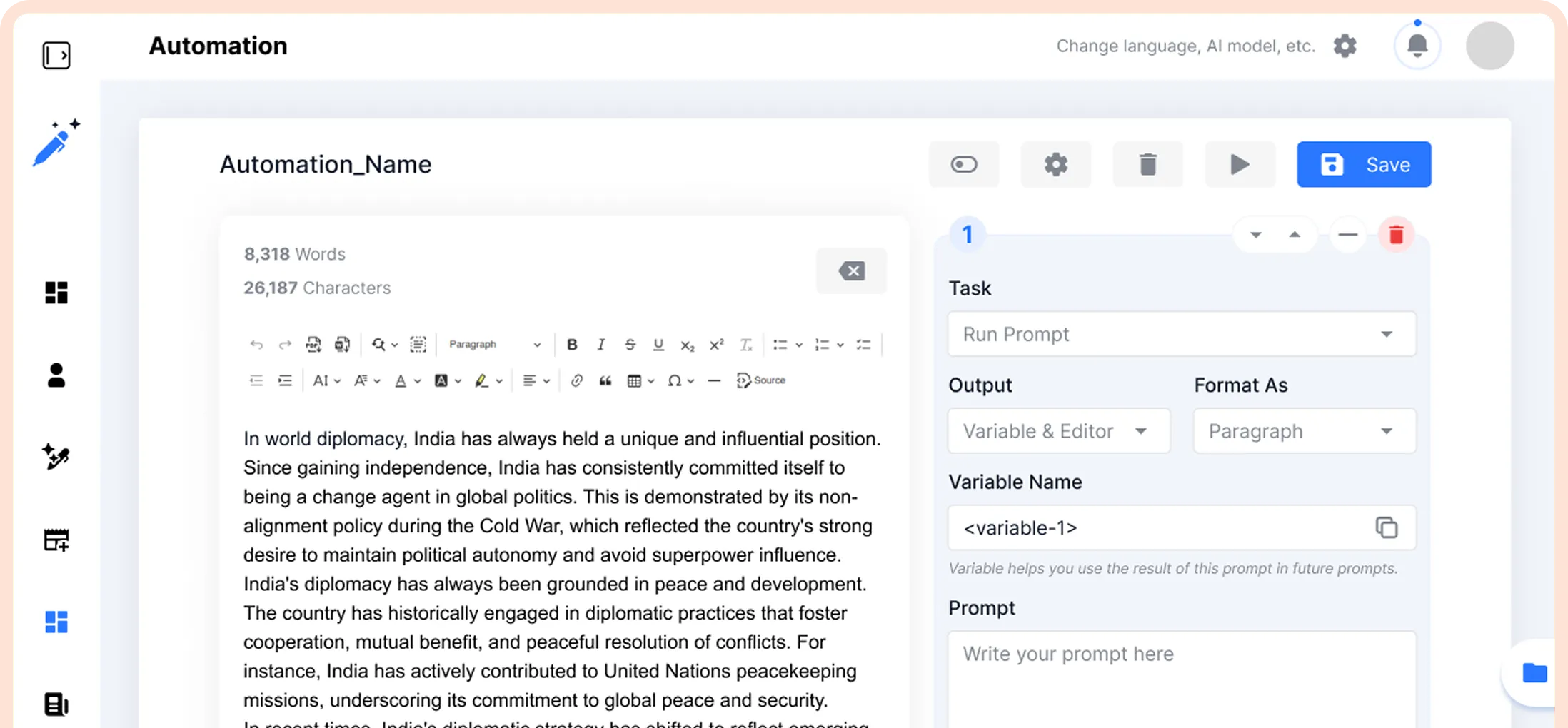1568x728 pixels.
Task: Insert a block quote
Action: 605,381
